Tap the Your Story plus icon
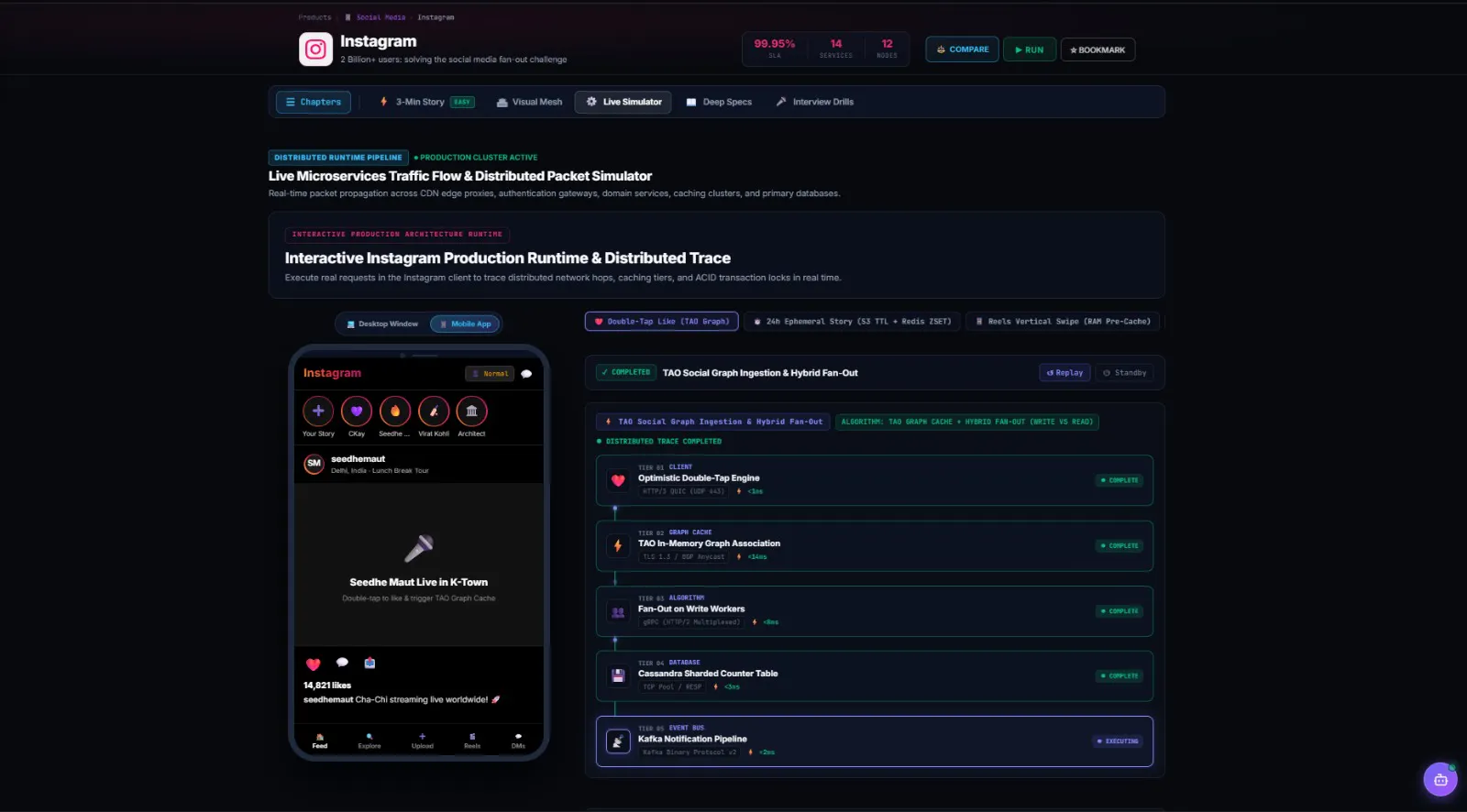1467x812 pixels. coord(318,411)
